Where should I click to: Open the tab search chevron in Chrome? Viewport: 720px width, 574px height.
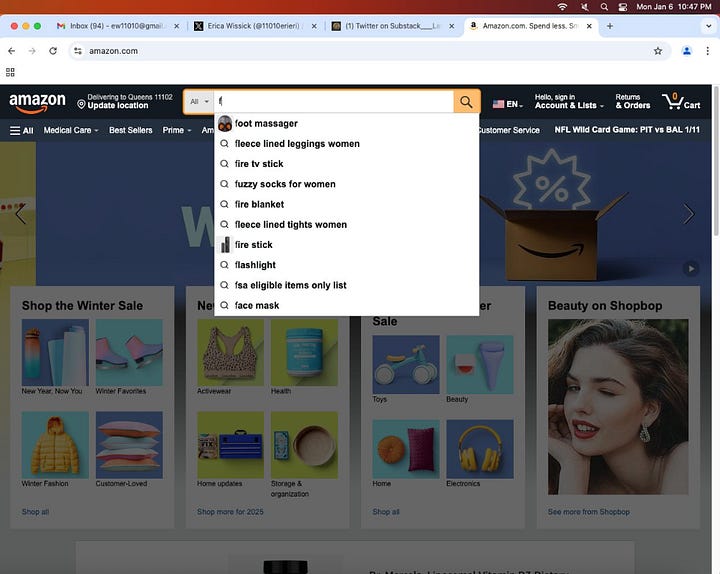709,26
